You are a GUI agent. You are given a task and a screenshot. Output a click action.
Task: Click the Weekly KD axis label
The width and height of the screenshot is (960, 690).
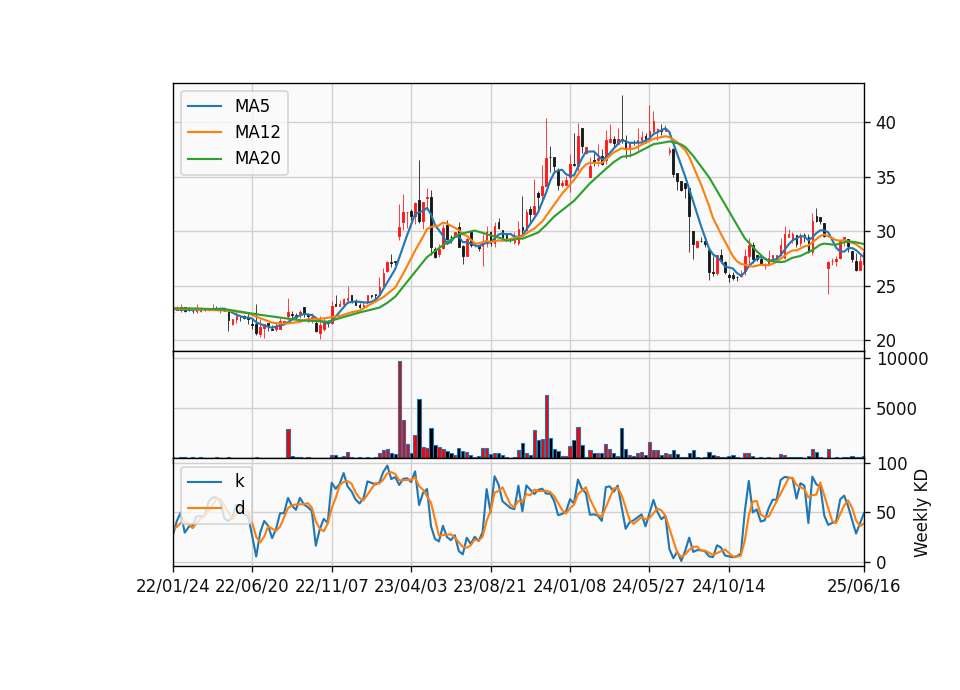921,513
